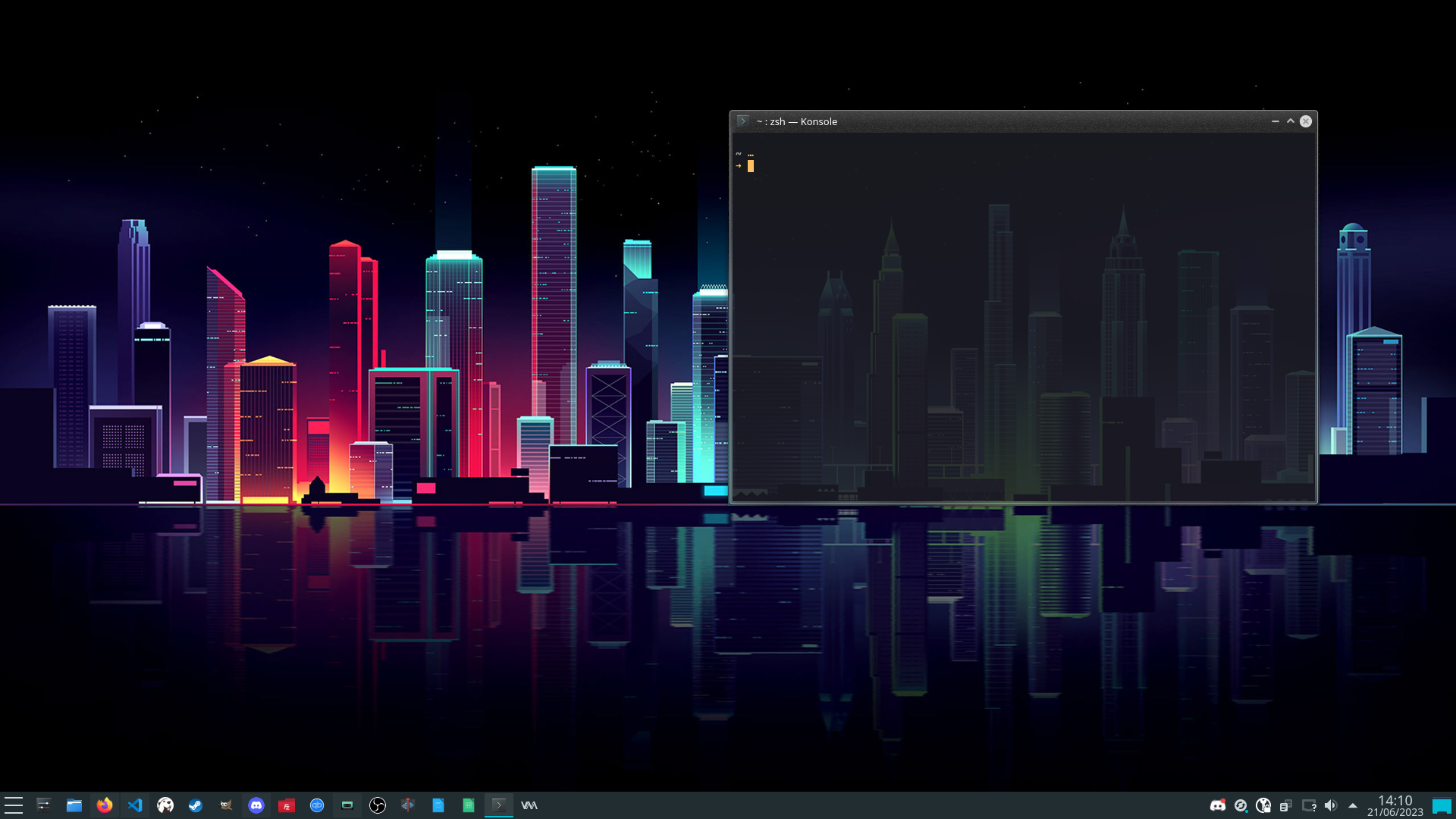Close the Konsole window

coord(1306,121)
